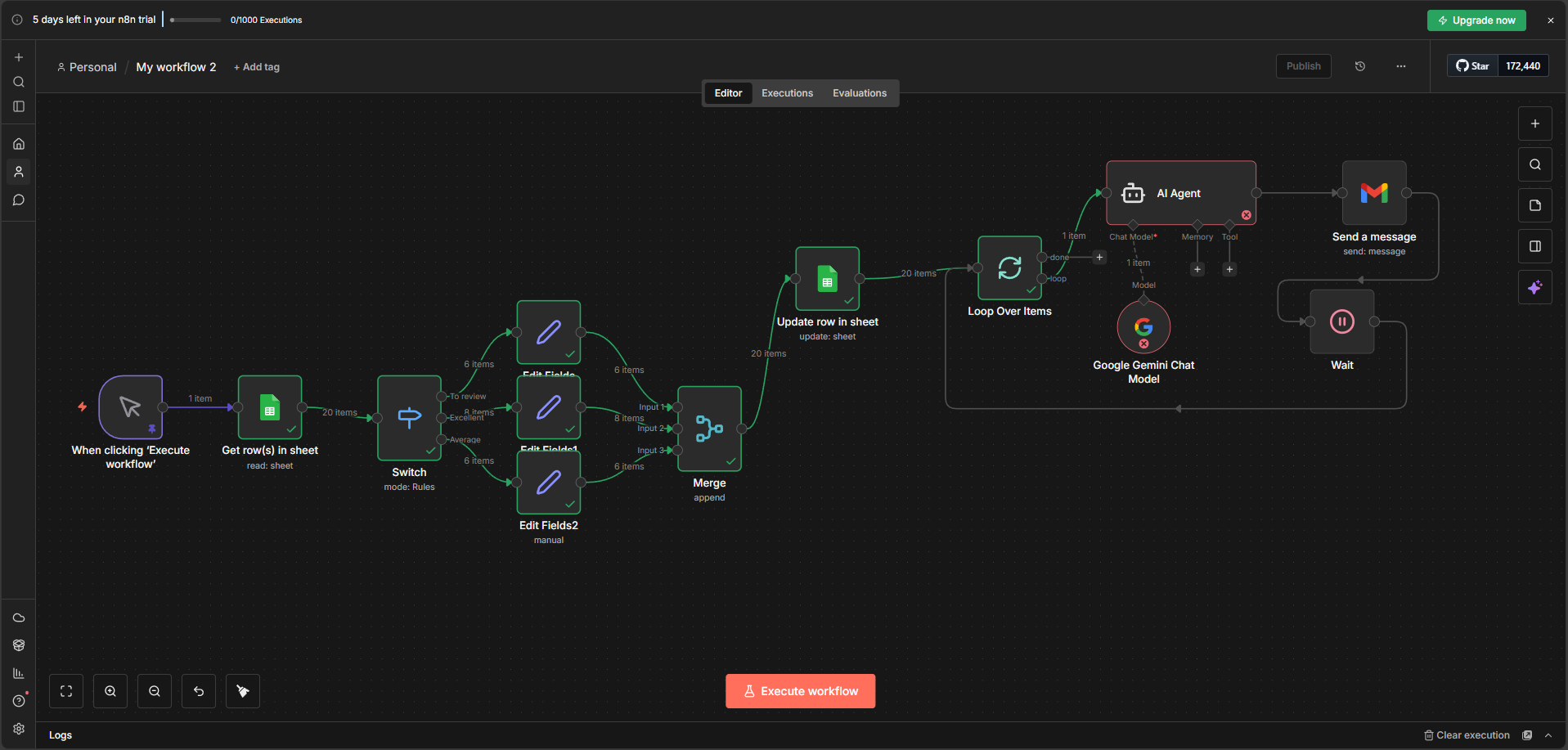
Task: Click the trial executions progress bar
Action: click(195, 20)
